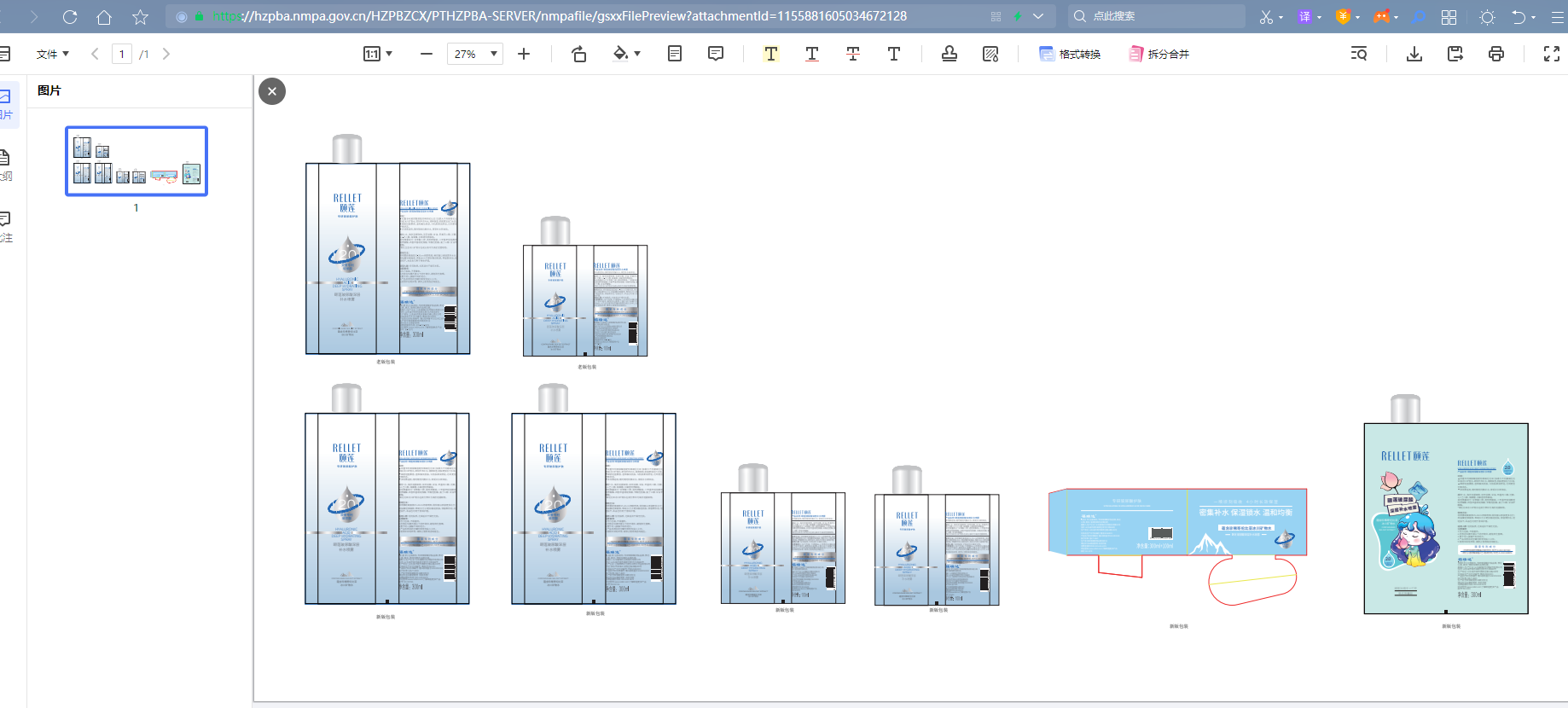Click the rotate page icon

tap(578, 54)
